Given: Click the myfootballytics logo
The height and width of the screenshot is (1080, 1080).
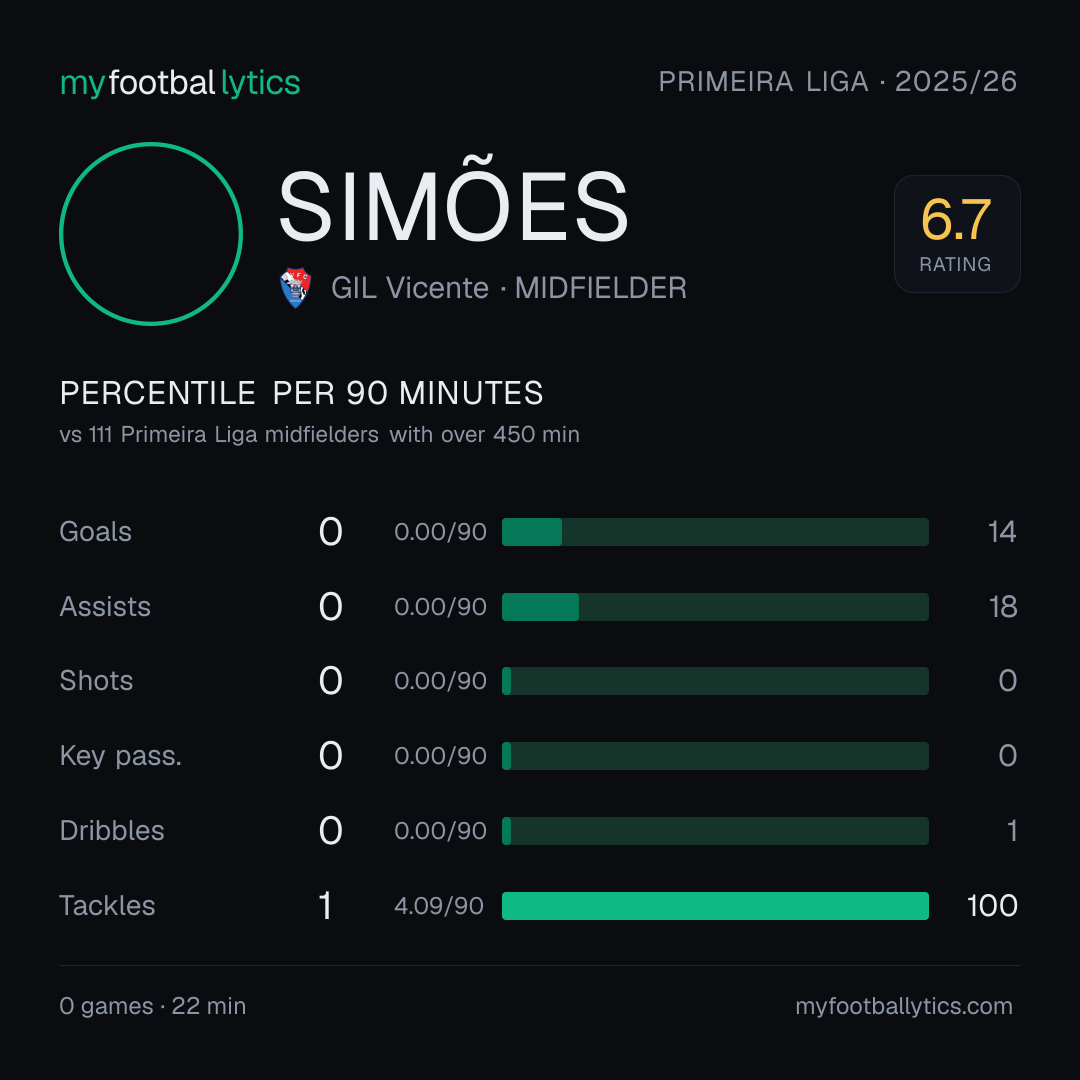Looking at the screenshot, I should pyautogui.click(x=180, y=83).
